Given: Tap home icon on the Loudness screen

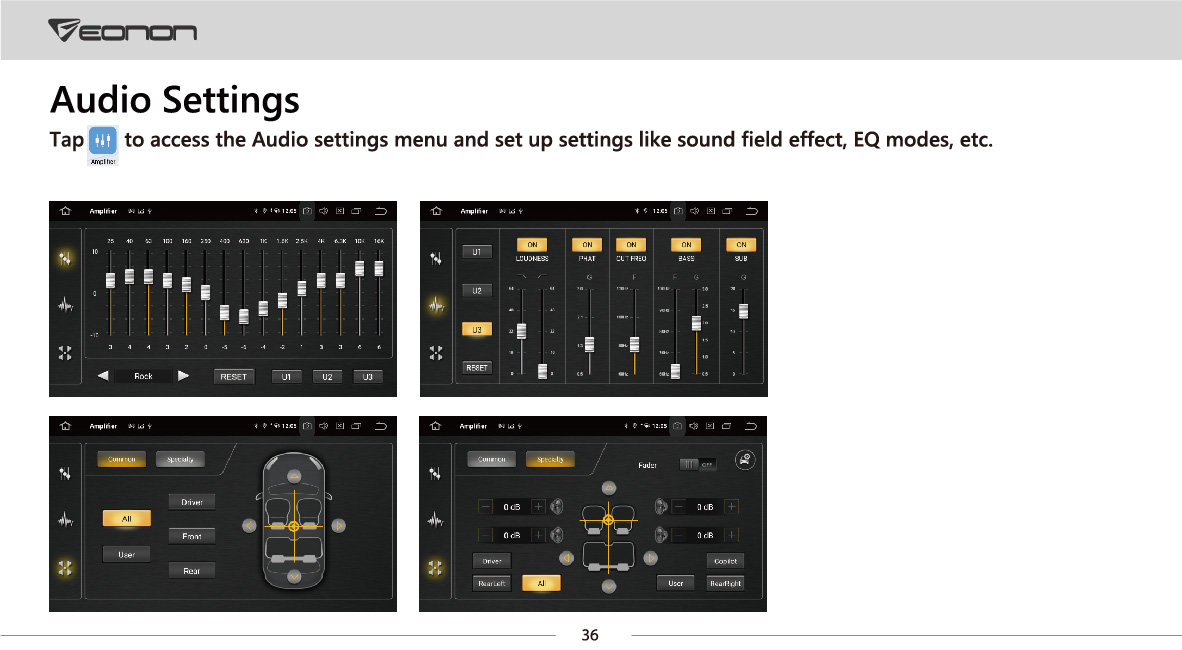Looking at the screenshot, I should (x=436, y=211).
